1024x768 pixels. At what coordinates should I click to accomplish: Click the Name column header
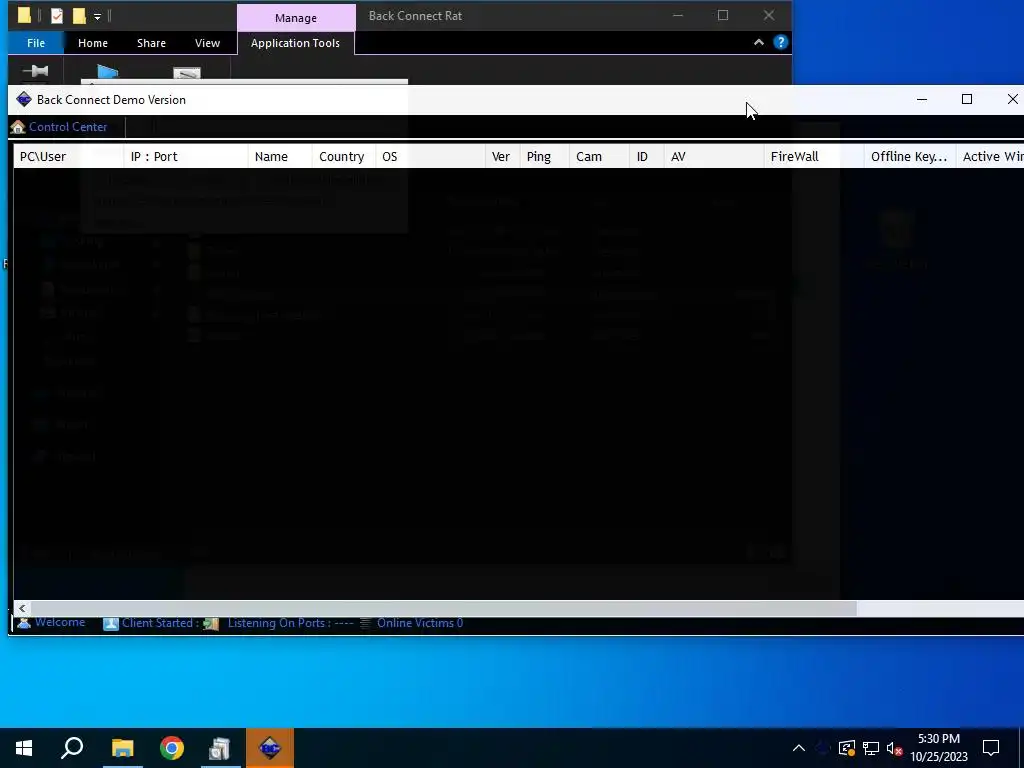point(280,157)
